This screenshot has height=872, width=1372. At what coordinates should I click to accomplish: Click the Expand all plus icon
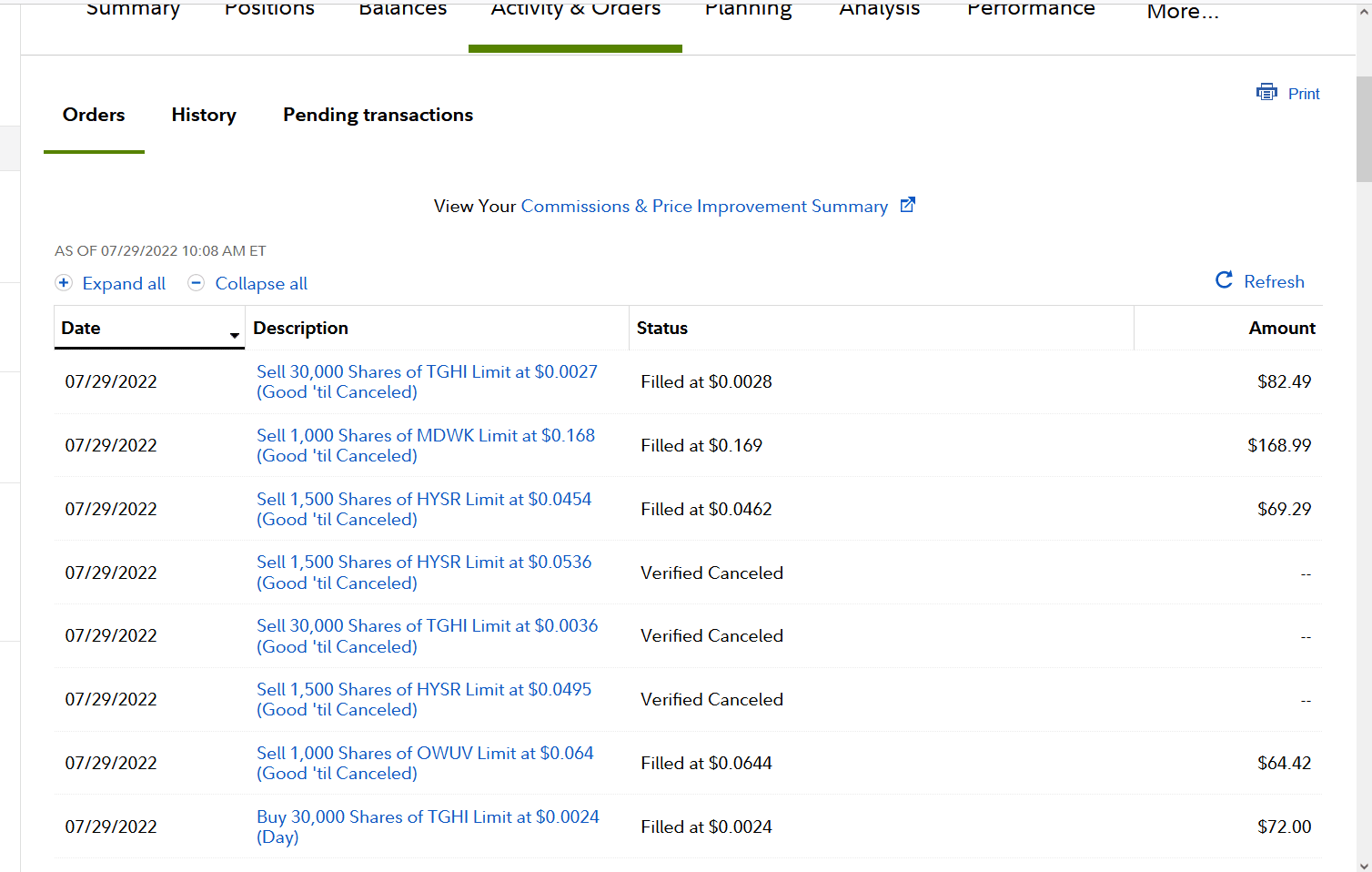[64, 283]
